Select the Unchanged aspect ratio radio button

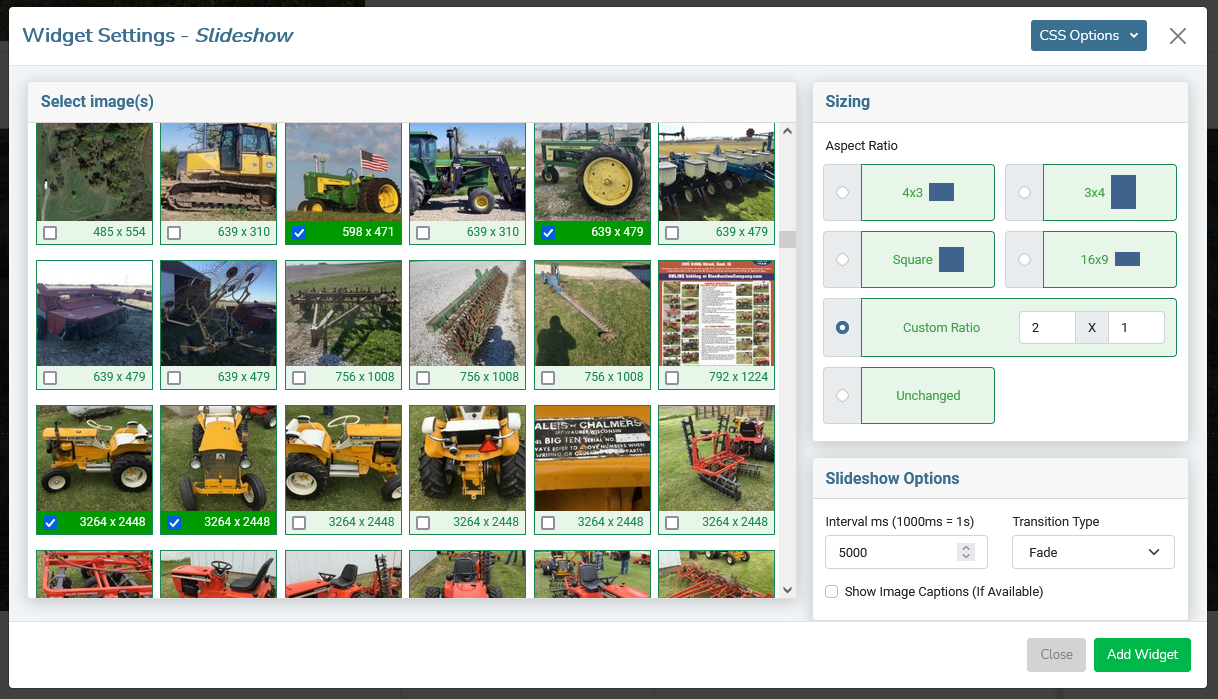coord(842,395)
